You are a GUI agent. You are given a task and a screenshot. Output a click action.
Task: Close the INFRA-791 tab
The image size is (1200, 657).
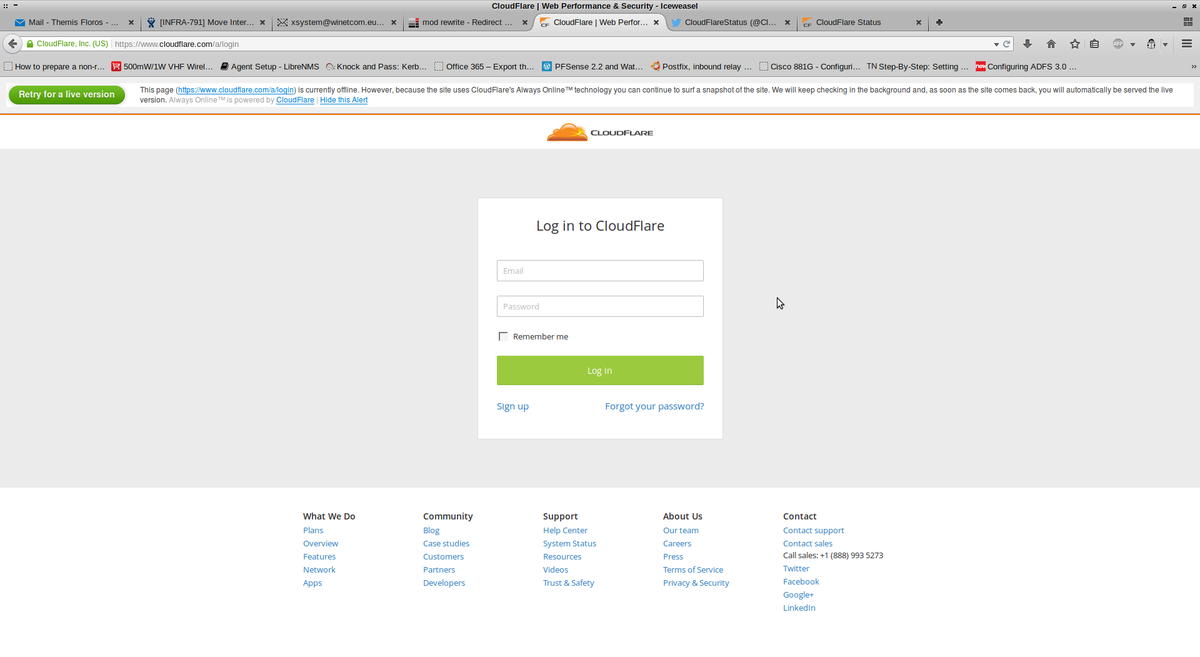click(262, 22)
